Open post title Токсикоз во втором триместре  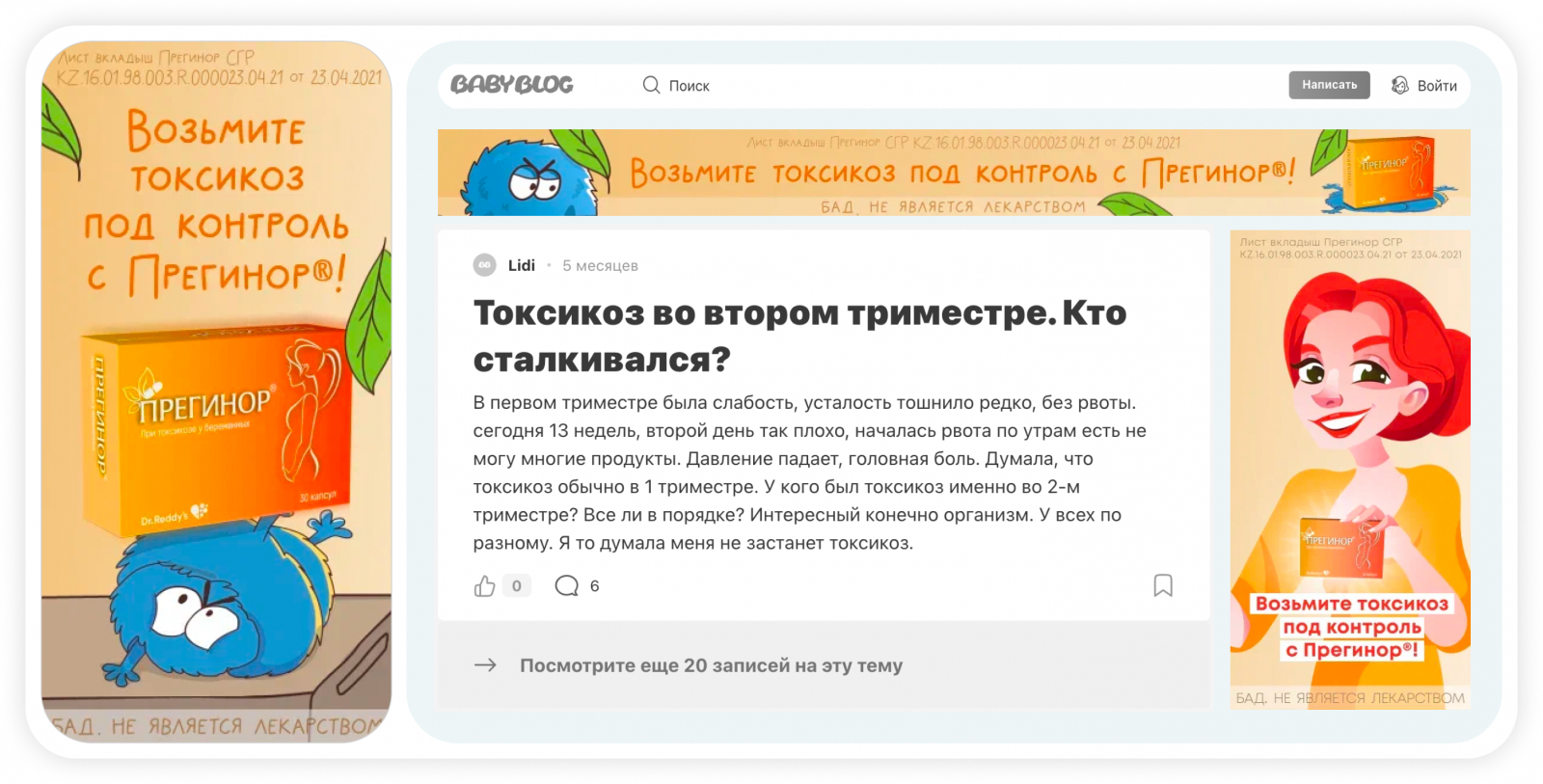(x=799, y=336)
